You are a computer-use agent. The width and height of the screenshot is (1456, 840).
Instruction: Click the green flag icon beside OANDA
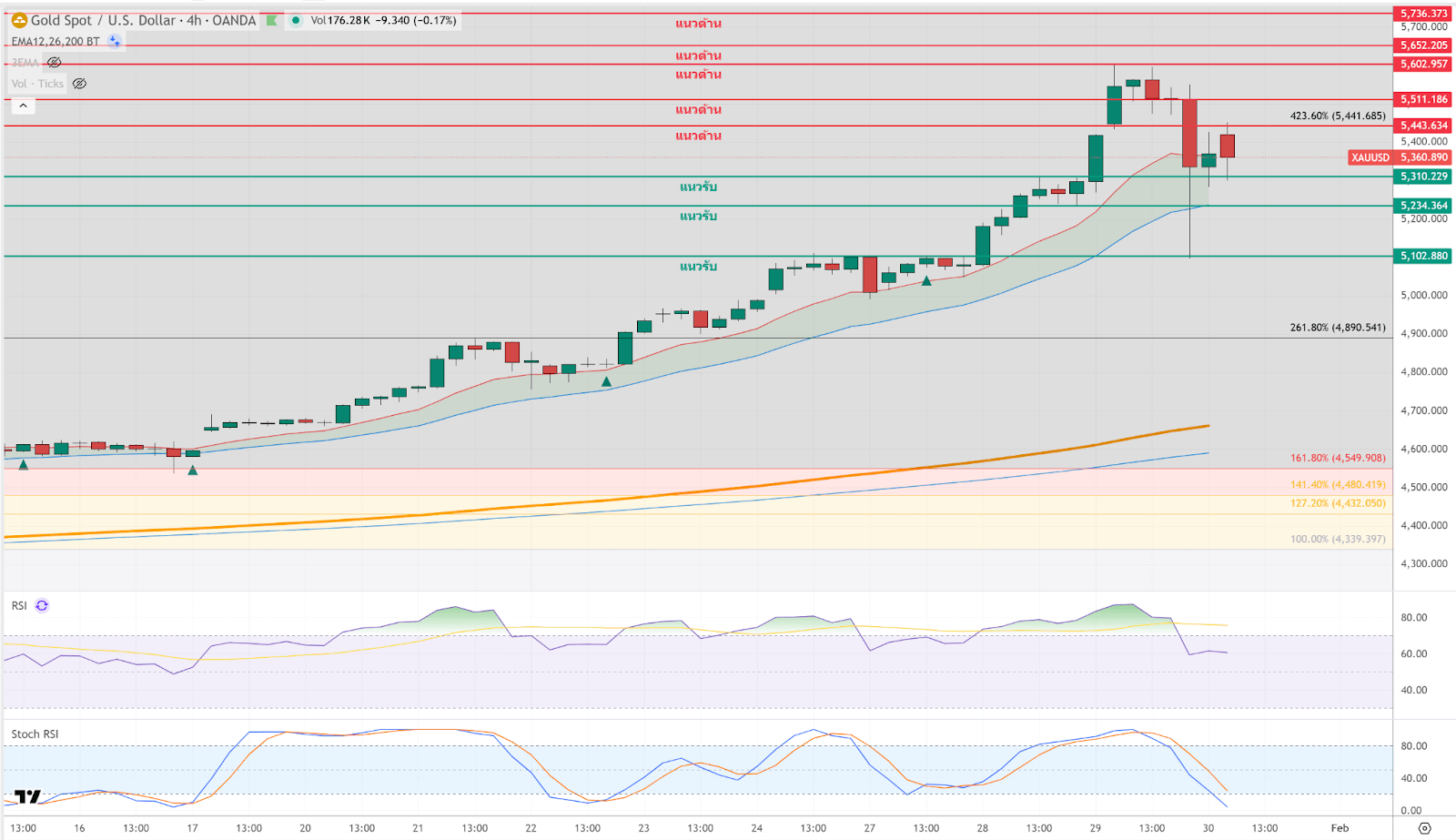click(x=271, y=20)
